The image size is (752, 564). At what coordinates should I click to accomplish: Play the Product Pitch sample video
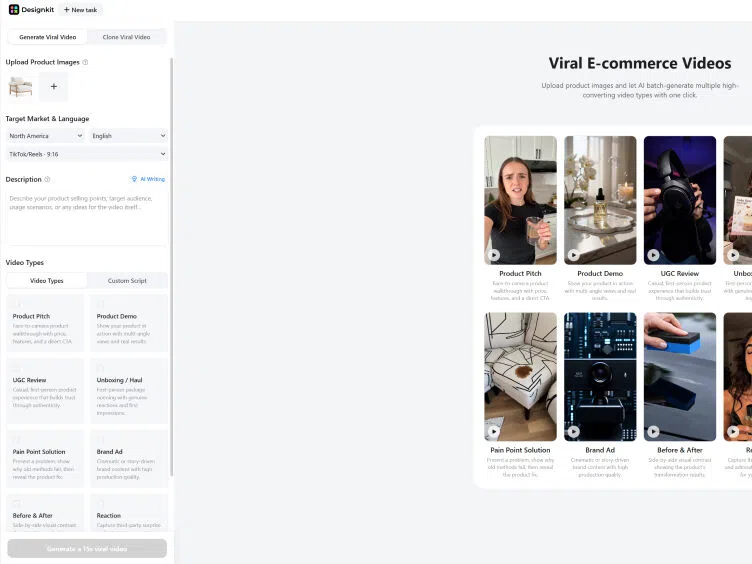[x=494, y=255]
